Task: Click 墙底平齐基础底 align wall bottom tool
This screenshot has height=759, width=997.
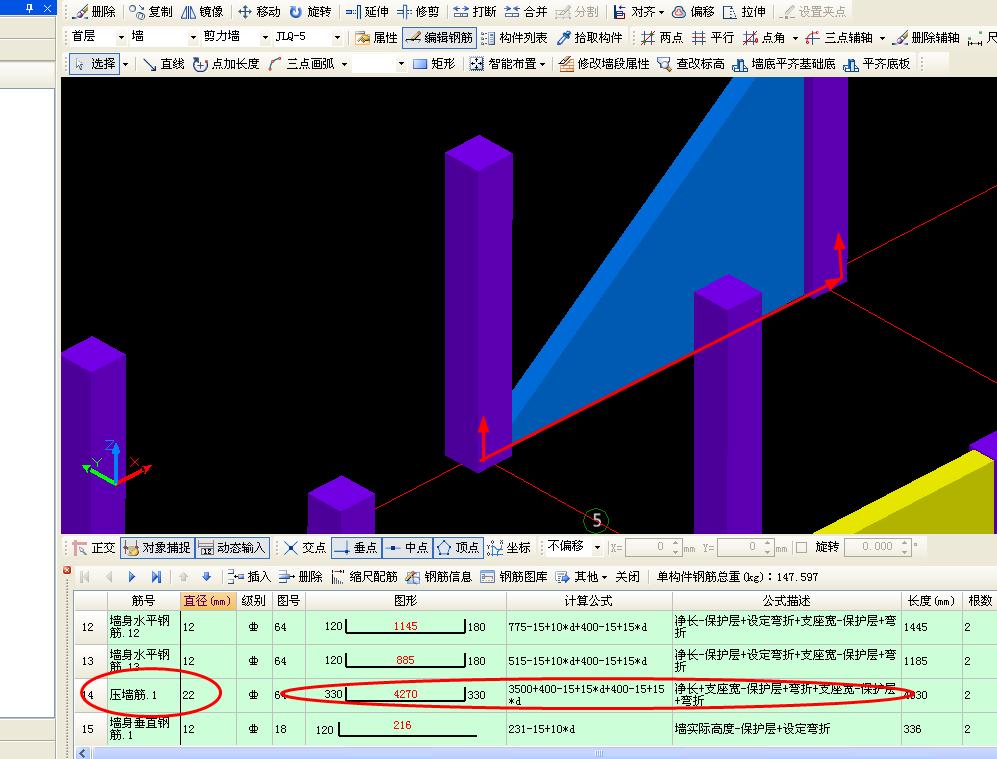Action: (784, 64)
